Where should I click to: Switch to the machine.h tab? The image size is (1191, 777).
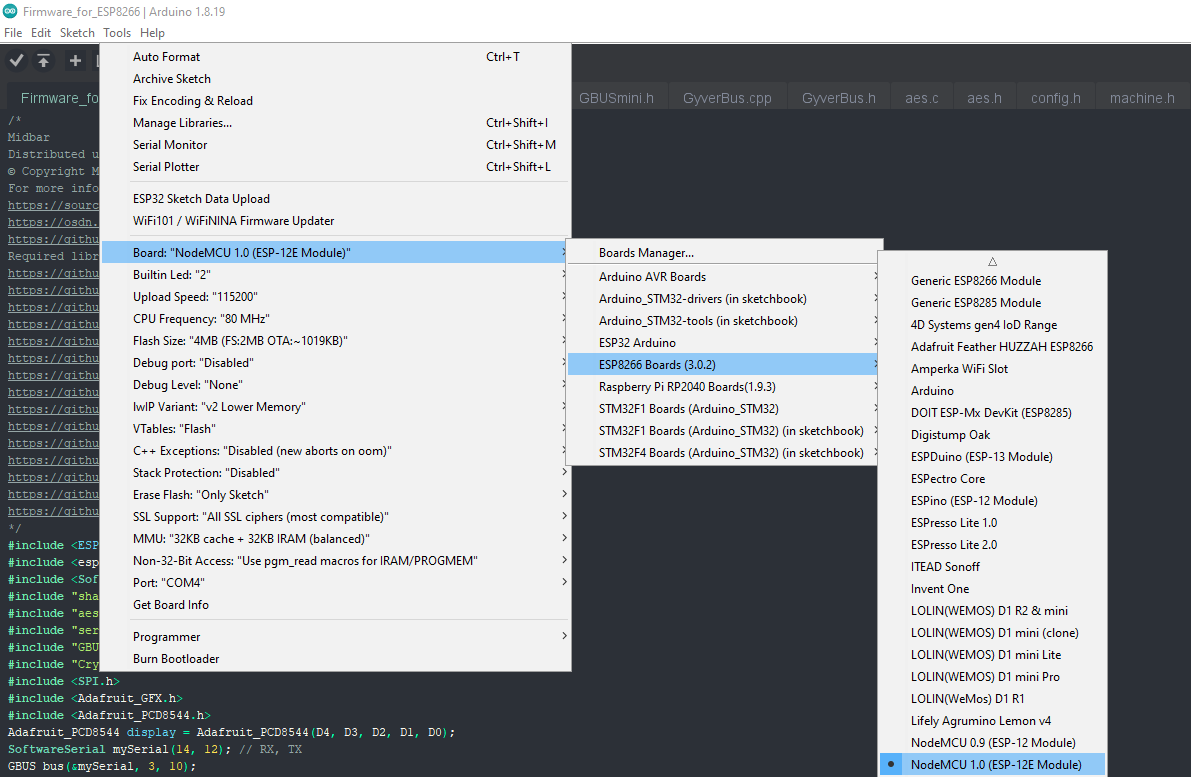1142,98
